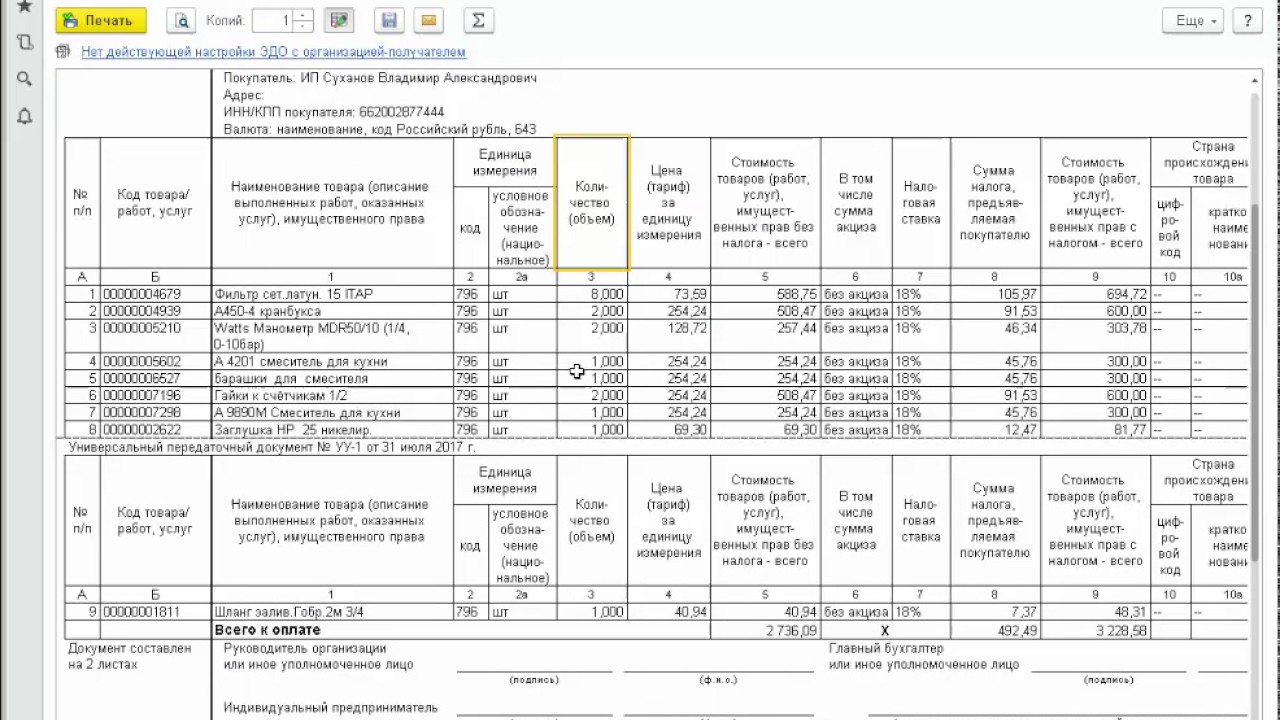The height and width of the screenshot is (720, 1280).
Task: Select the Количество (объем) header cell
Action: tap(592, 203)
